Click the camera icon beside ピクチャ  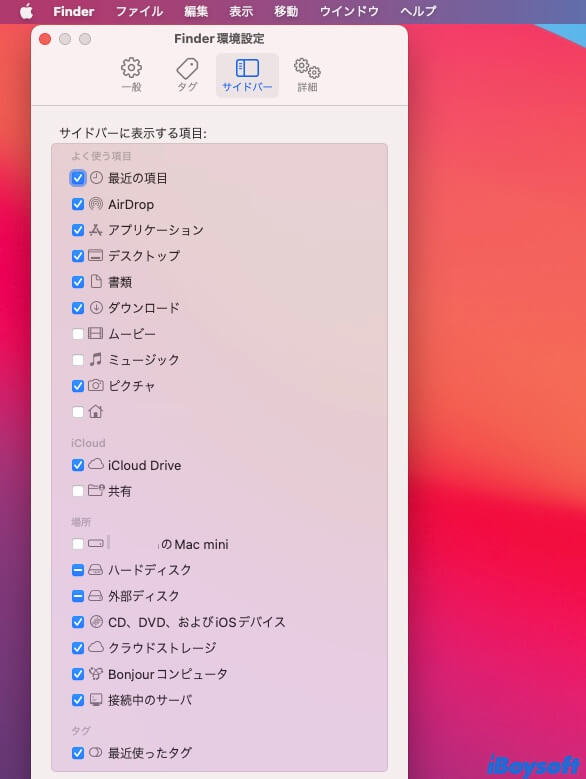click(96, 386)
